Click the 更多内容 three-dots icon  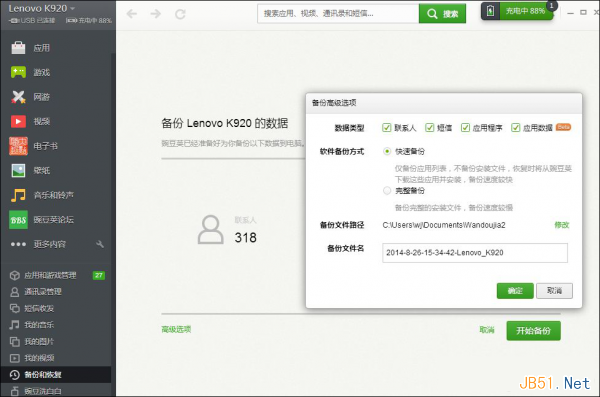[x=18, y=244]
